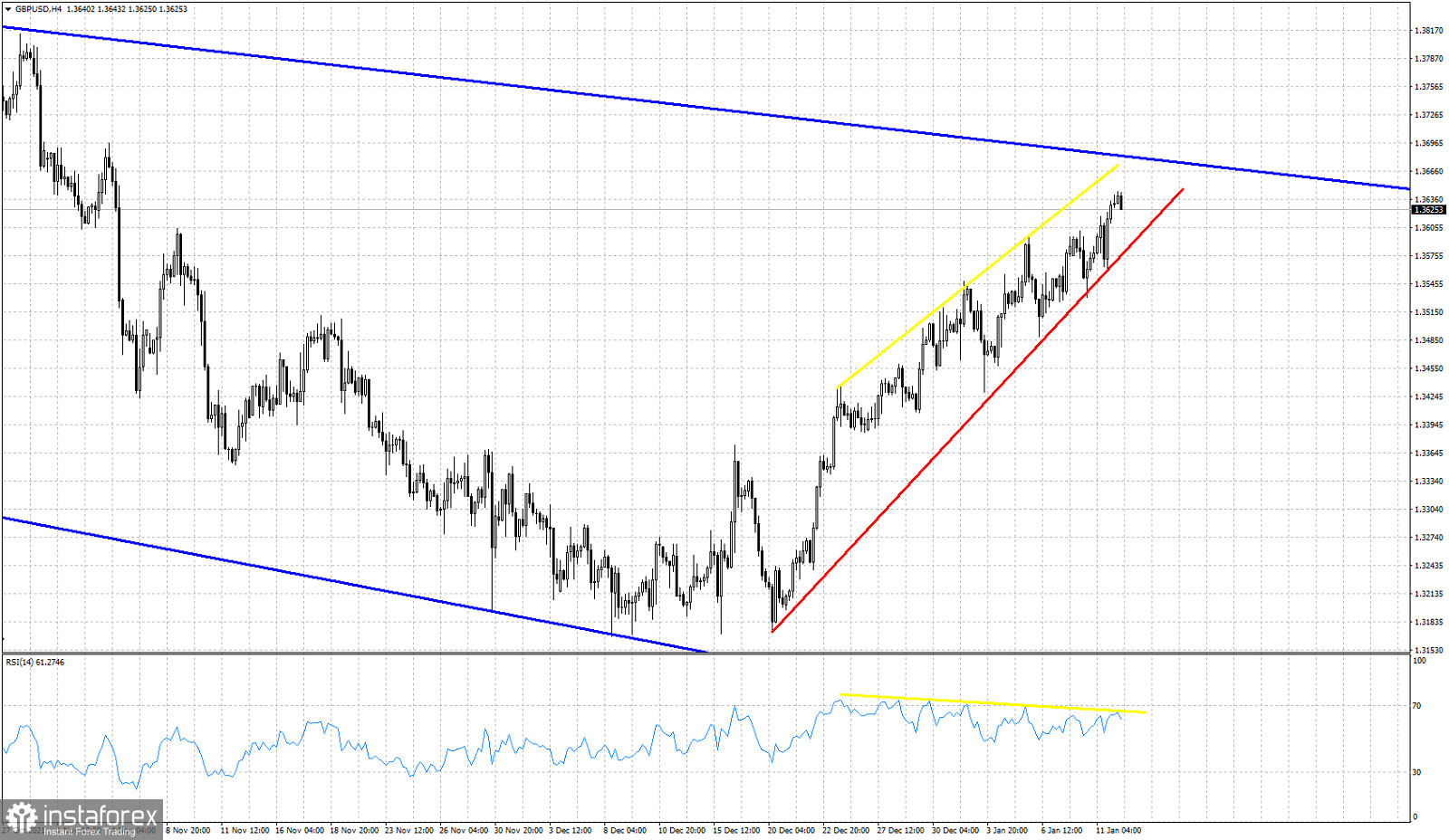Click the 1.34245 price scale label
Screen dimensions: 1449x840
click(1429, 396)
